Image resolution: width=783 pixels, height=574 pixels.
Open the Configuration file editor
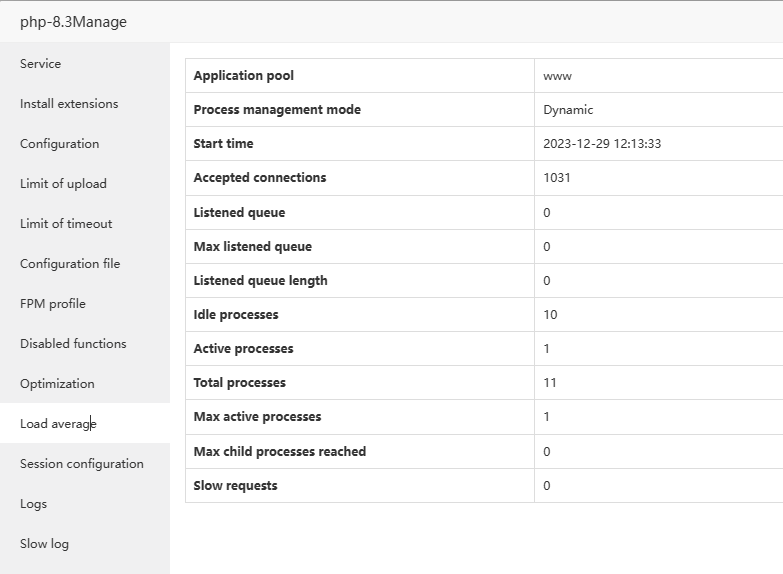point(70,264)
